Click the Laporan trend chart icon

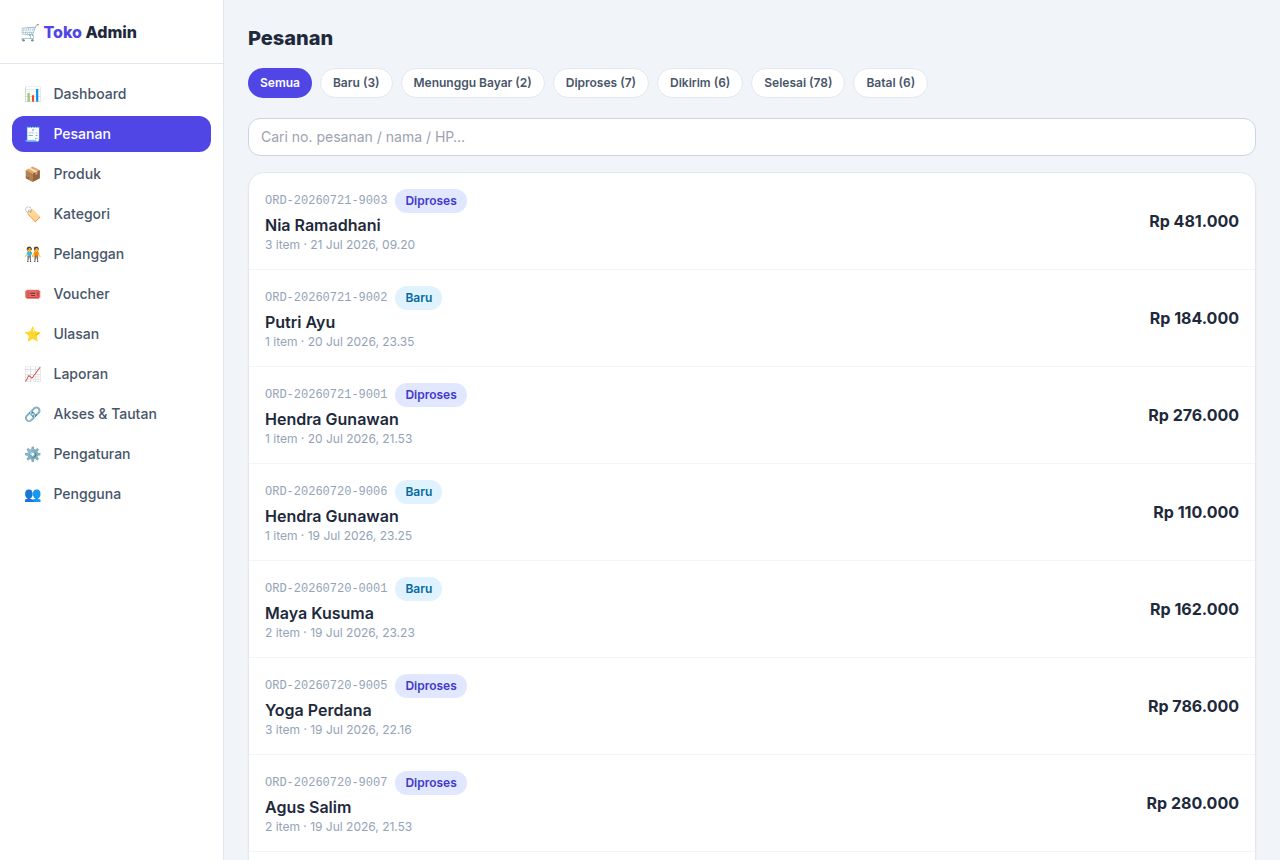[x=33, y=374]
